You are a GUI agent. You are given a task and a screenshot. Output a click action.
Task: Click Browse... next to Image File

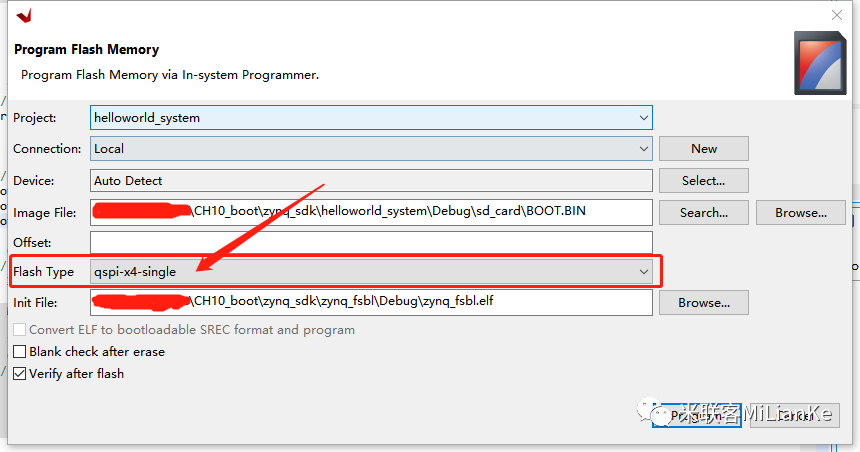point(801,212)
